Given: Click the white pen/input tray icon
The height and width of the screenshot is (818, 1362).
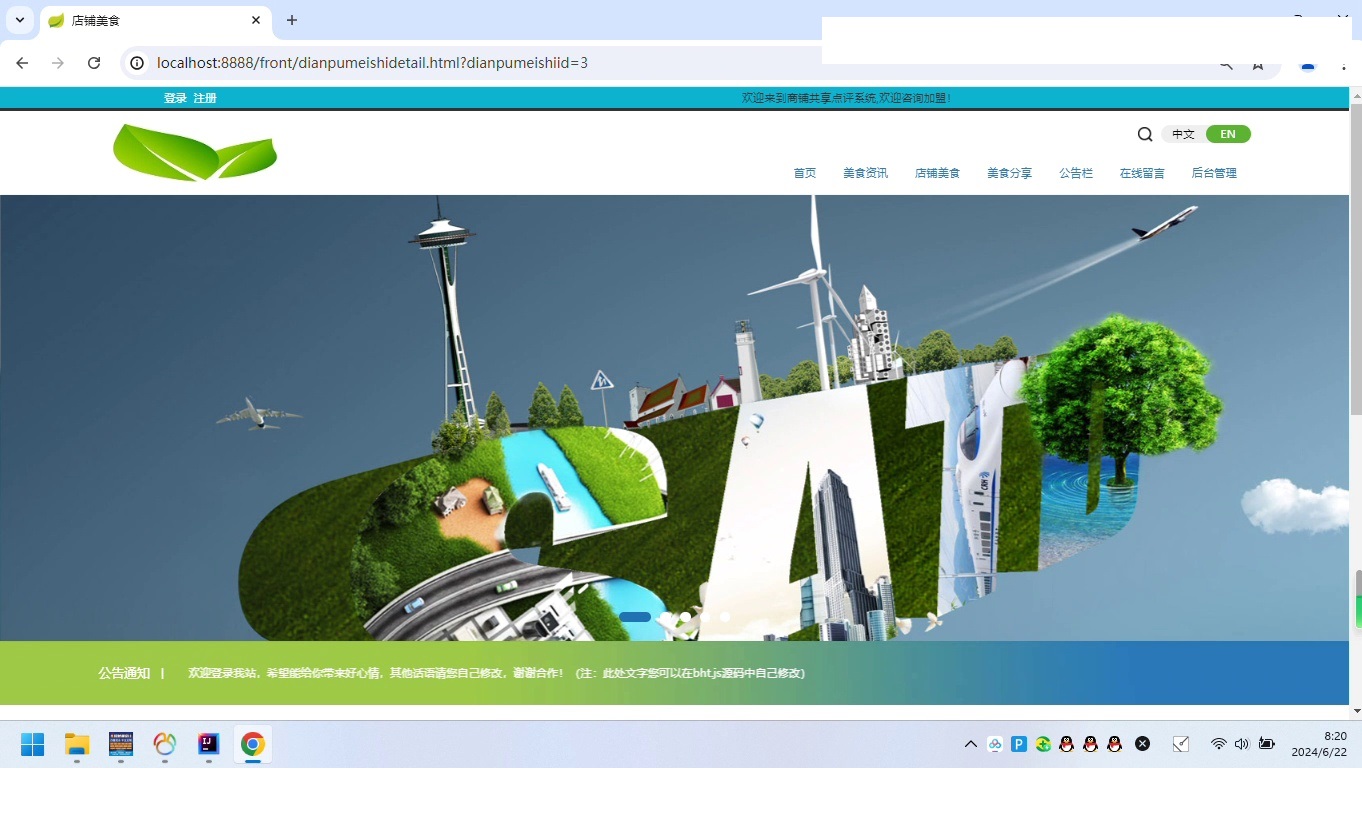Looking at the screenshot, I should click(x=1181, y=744).
